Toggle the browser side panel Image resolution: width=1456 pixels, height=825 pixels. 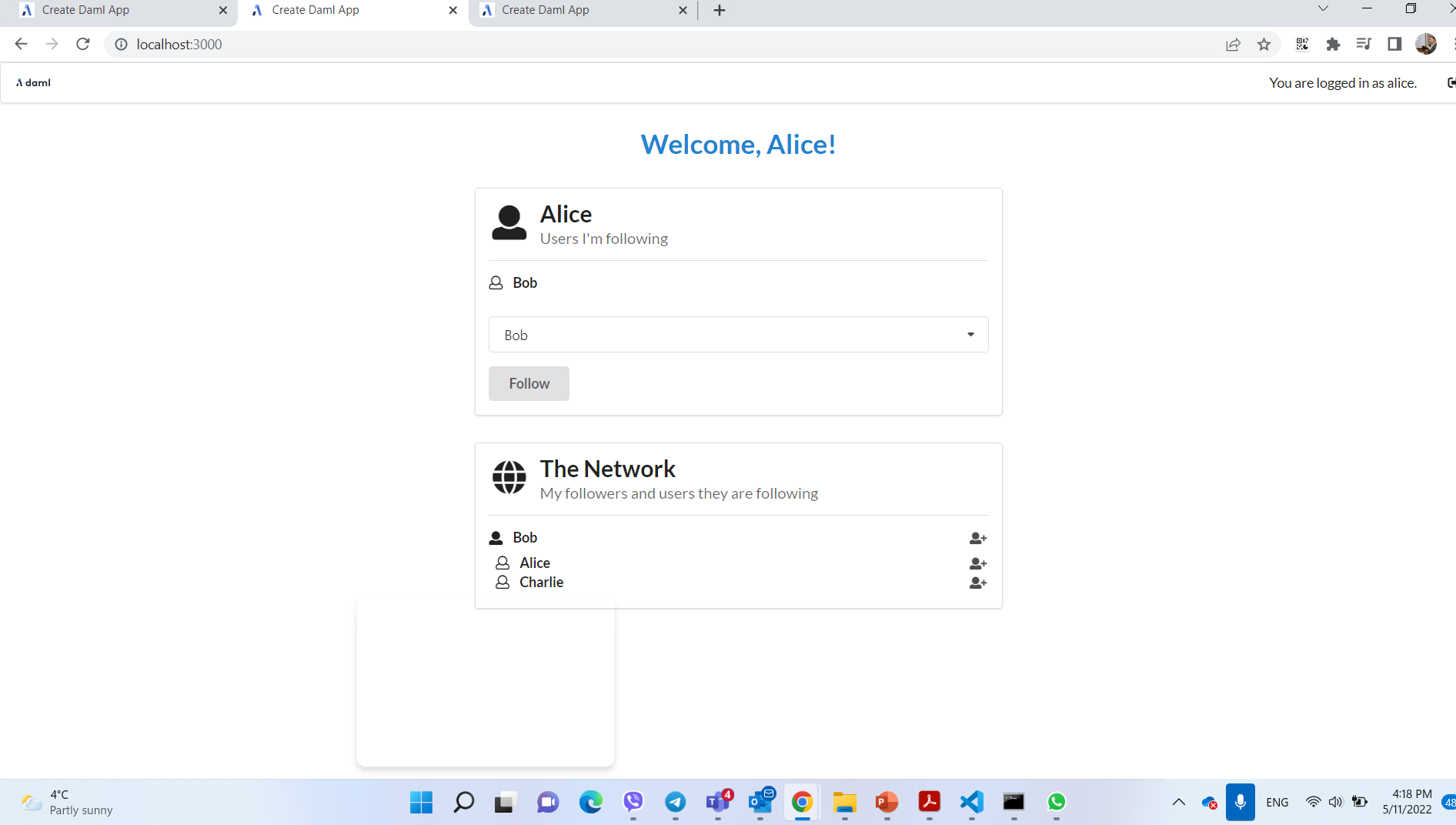(x=1394, y=45)
